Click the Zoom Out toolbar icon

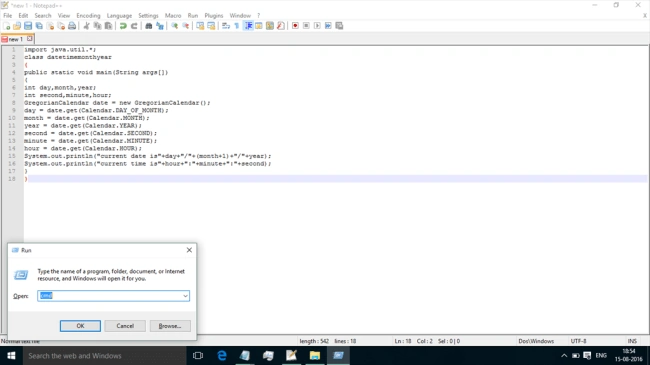click(x=186, y=26)
